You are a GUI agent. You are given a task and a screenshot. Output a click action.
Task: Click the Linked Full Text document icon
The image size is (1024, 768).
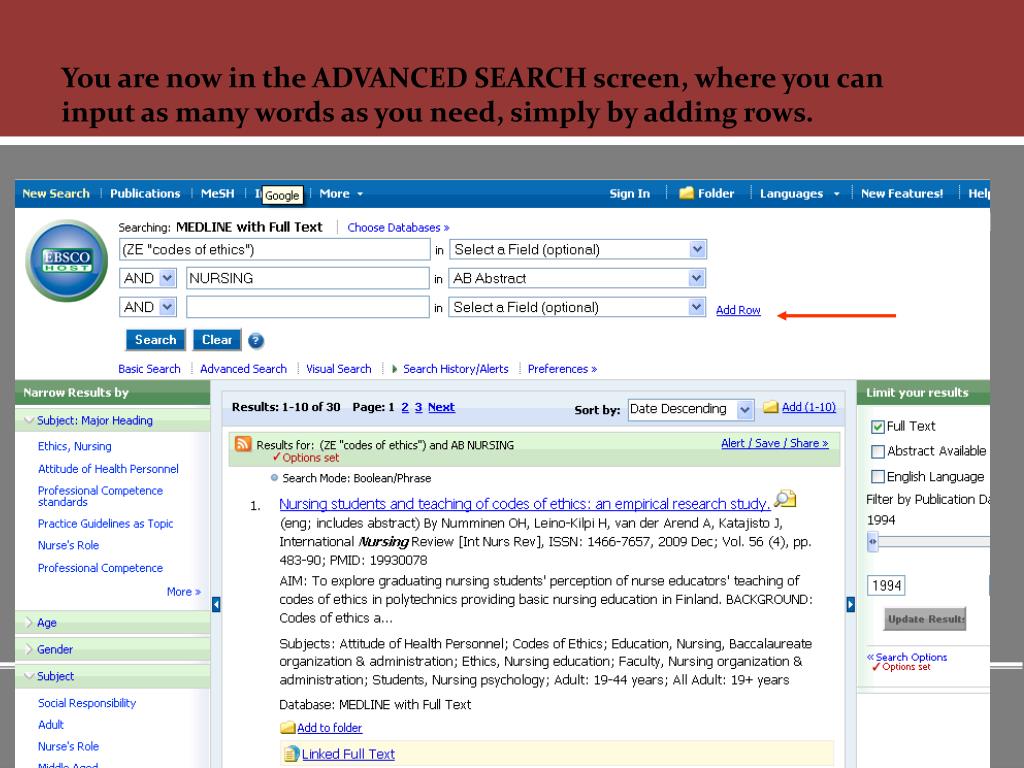coord(291,754)
